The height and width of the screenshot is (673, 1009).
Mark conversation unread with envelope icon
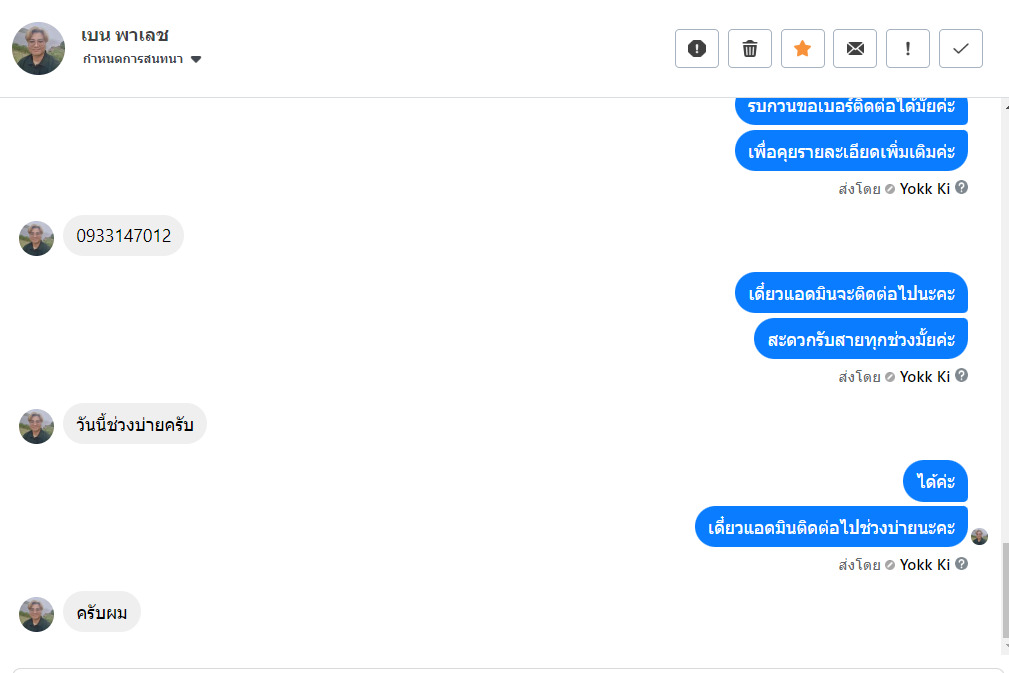(855, 48)
